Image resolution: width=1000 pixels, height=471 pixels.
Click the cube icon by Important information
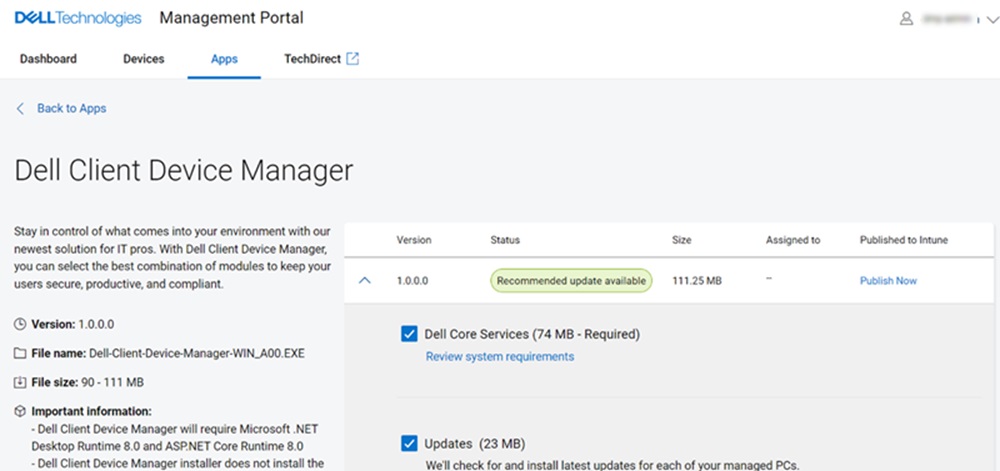21,411
